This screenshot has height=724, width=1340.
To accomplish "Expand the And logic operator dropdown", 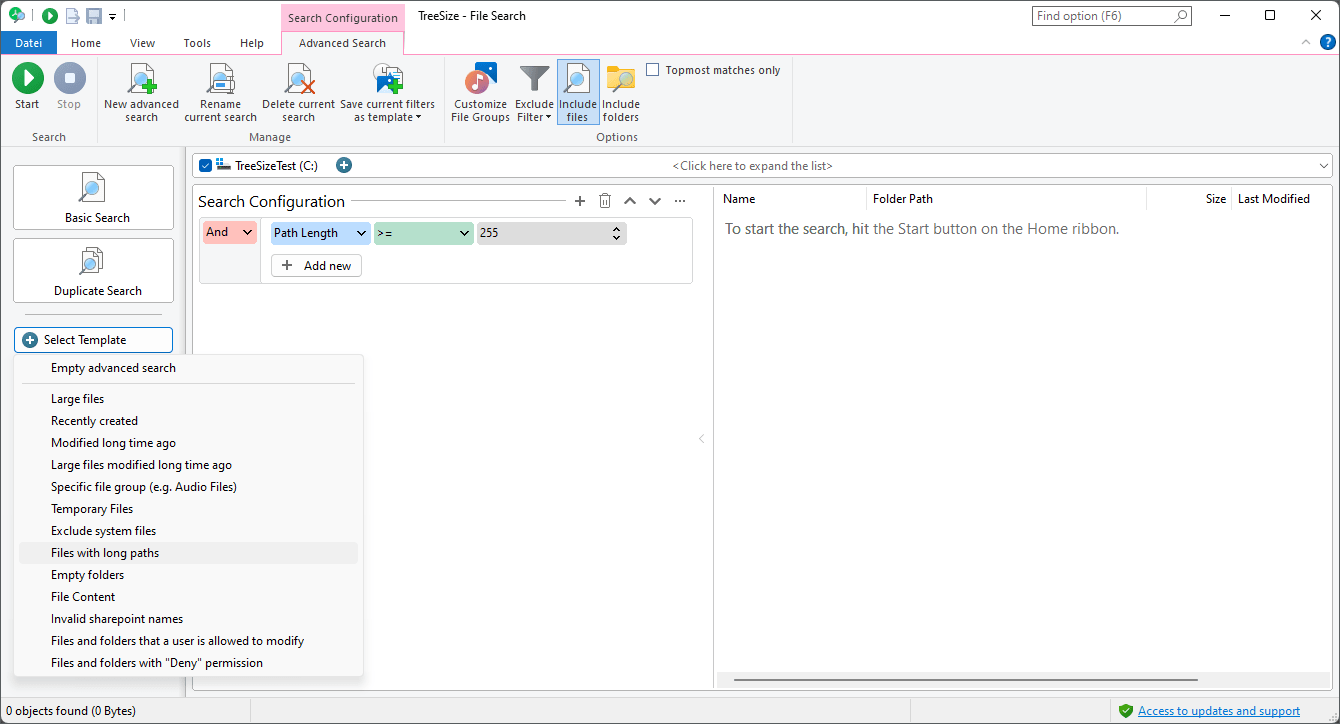I will [x=229, y=232].
